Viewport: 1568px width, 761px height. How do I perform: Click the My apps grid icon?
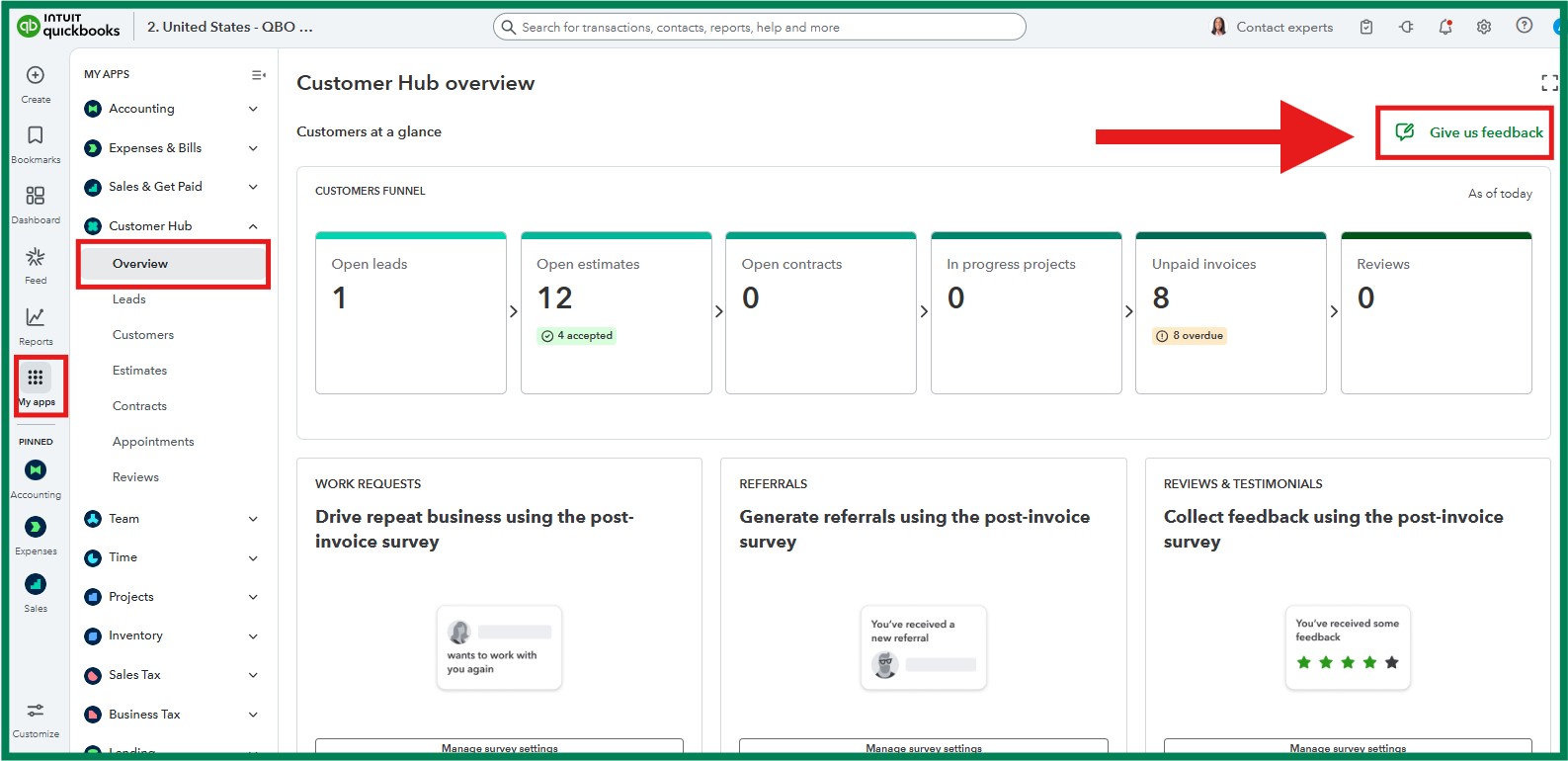click(36, 377)
